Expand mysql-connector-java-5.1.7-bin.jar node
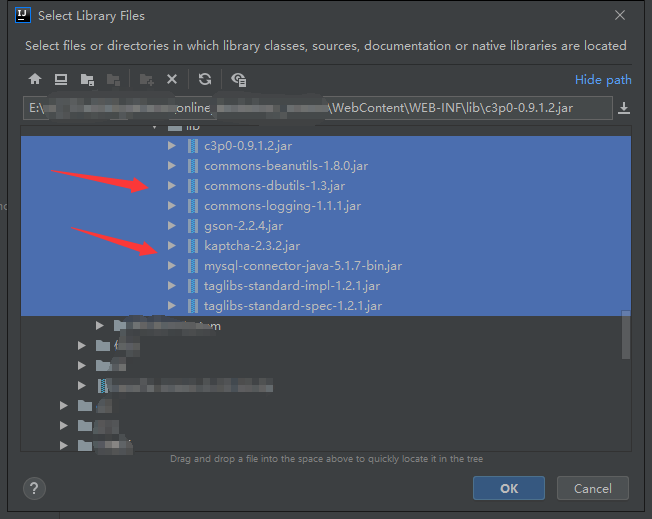 pyautogui.click(x=171, y=266)
